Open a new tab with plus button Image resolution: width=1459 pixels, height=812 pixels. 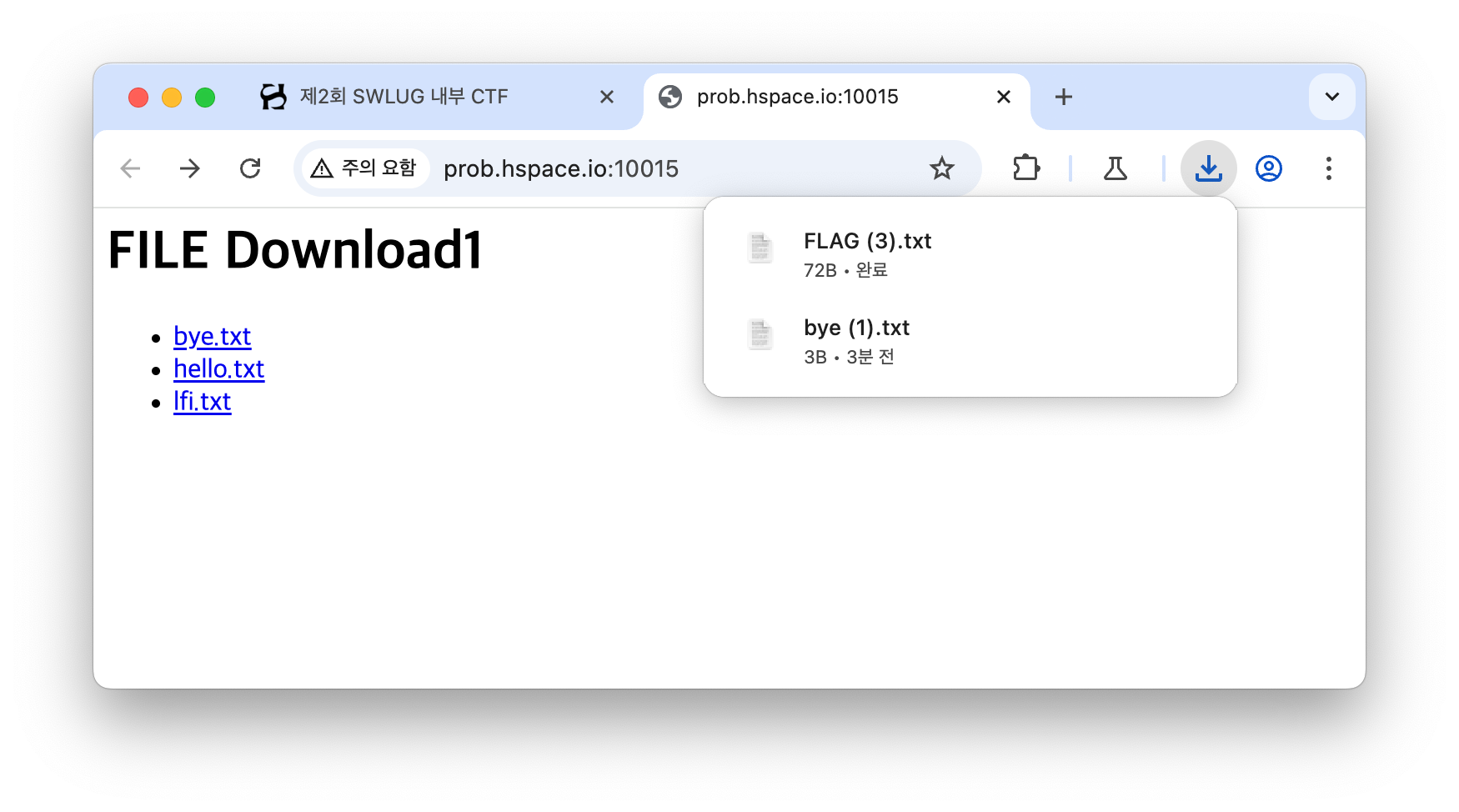coord(1064,97)
